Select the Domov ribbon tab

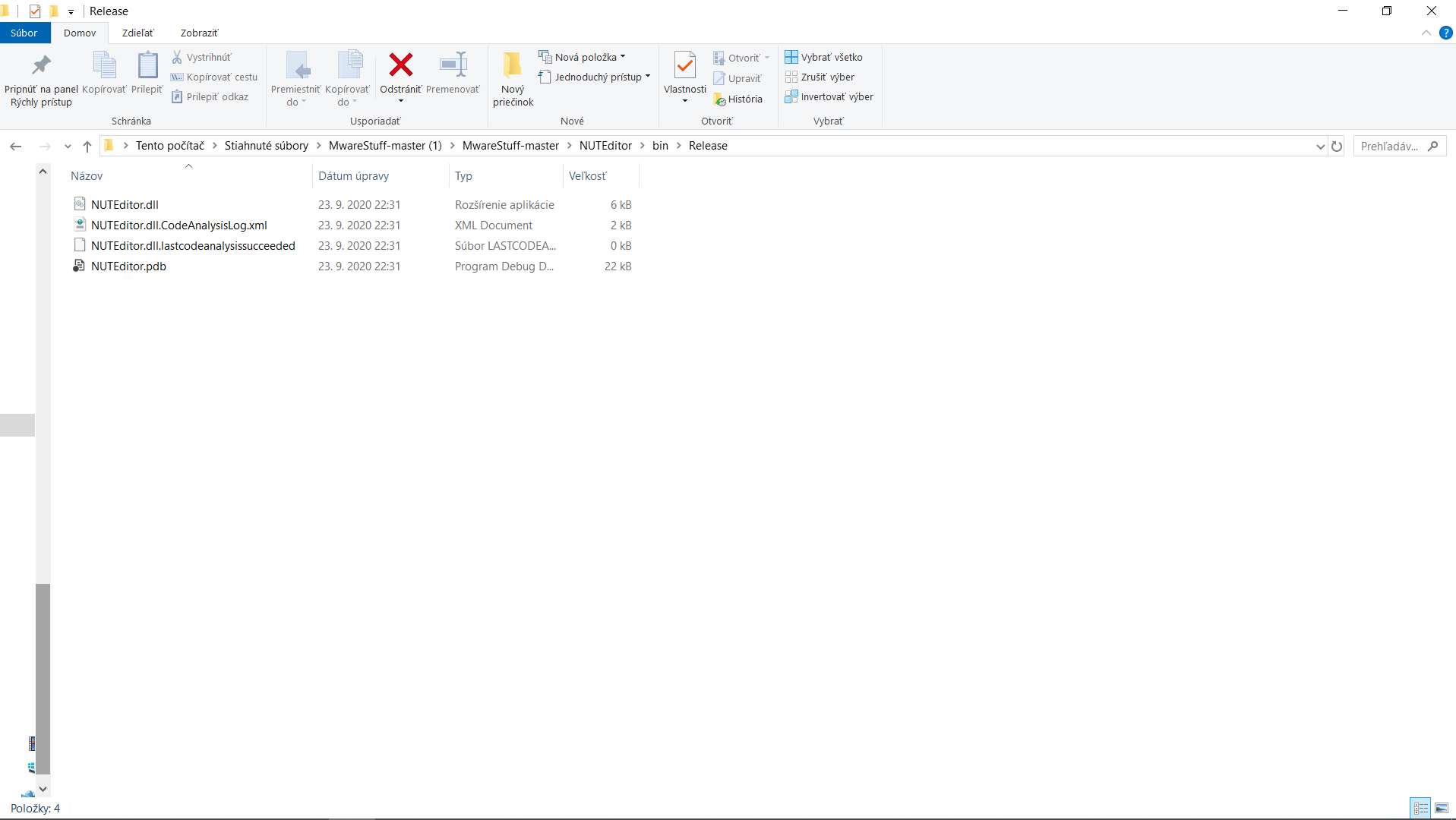tap(80, 33)
